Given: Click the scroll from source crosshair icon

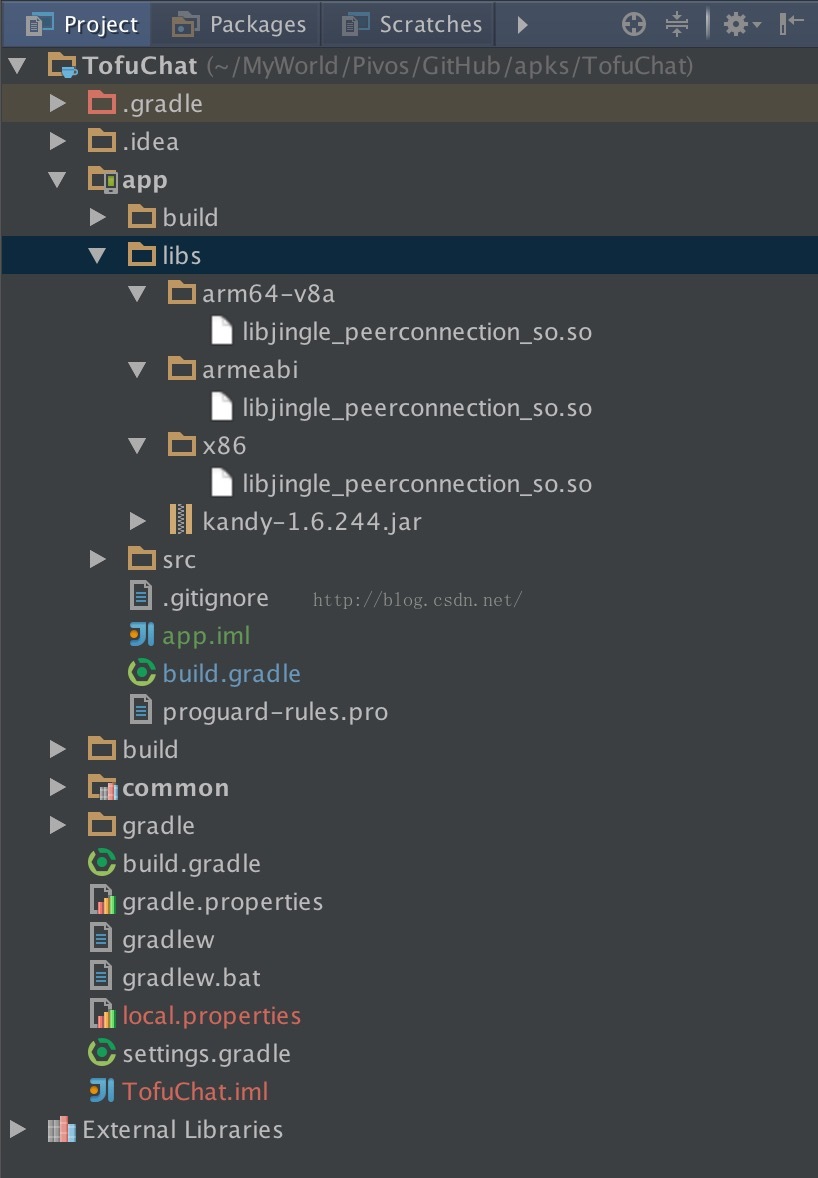Looking at the screenshot, I should click(x=634, y=24).
